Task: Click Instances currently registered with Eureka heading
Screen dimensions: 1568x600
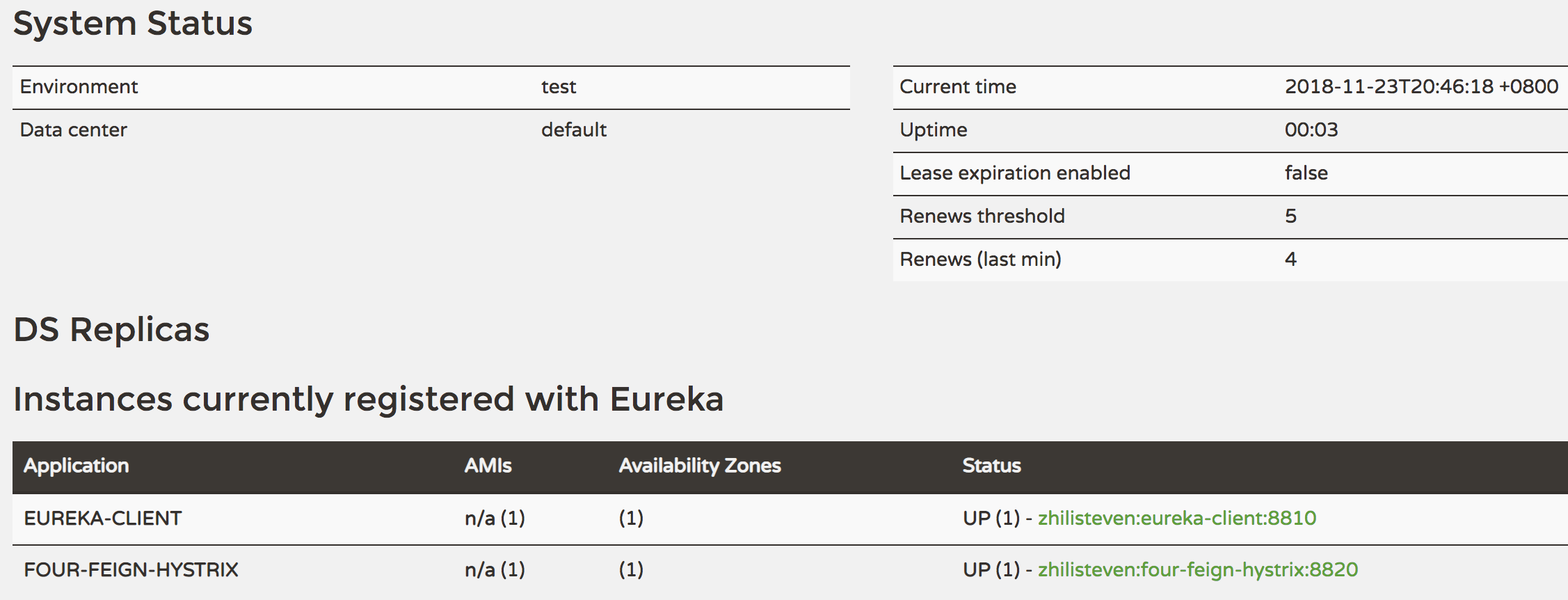Action: coord(368,399)
